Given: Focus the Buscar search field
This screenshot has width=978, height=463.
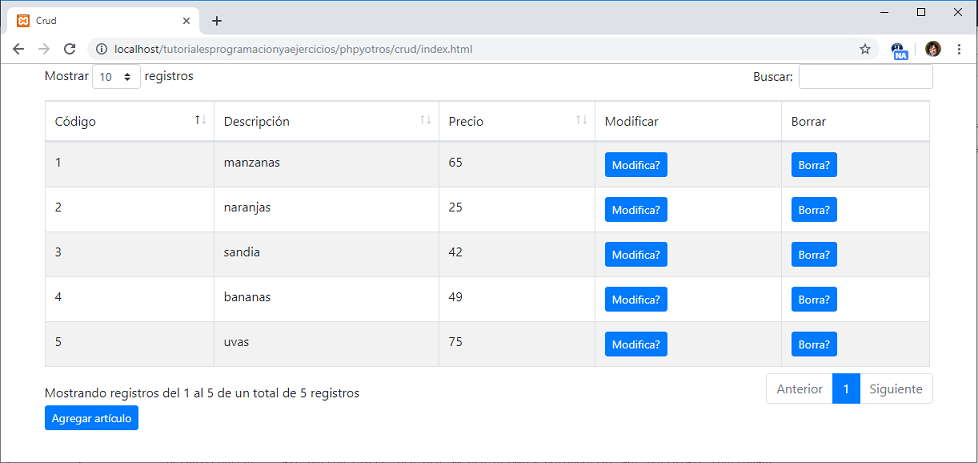Looking at the screenshot, I should (865, 77).
